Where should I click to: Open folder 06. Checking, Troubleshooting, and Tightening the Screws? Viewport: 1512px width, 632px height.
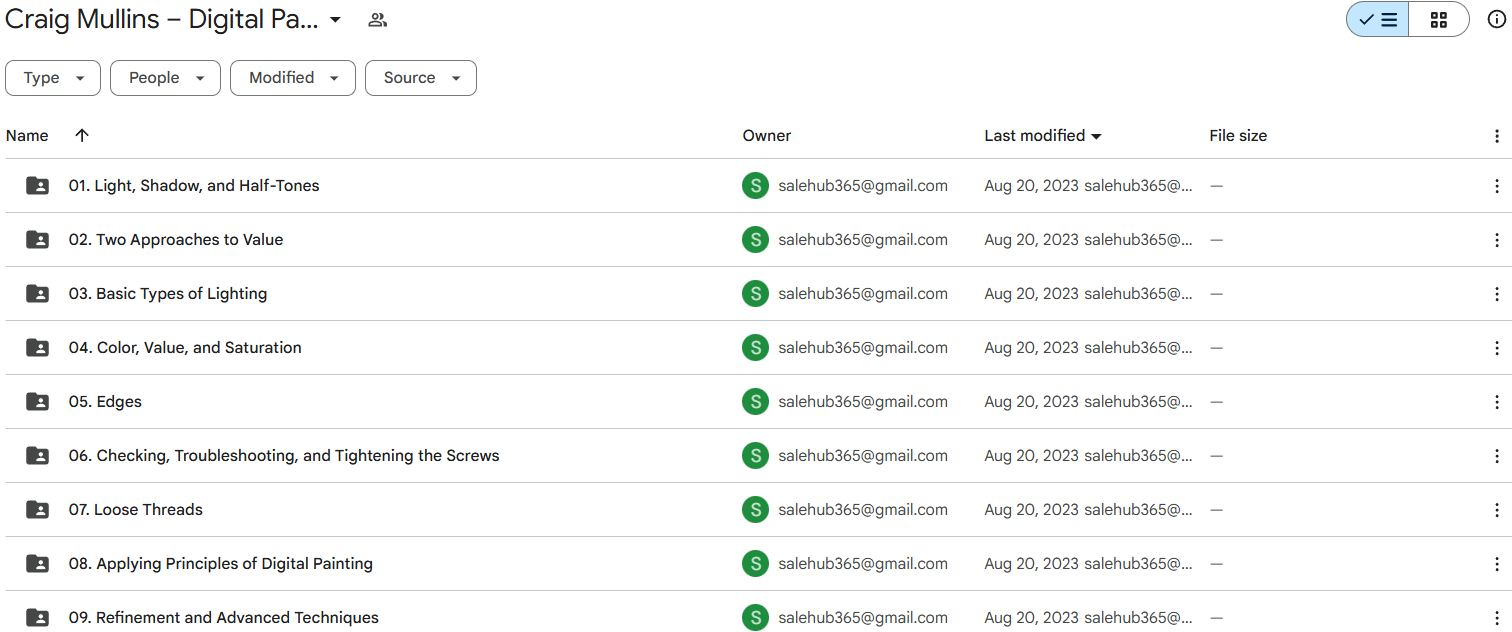284,456
